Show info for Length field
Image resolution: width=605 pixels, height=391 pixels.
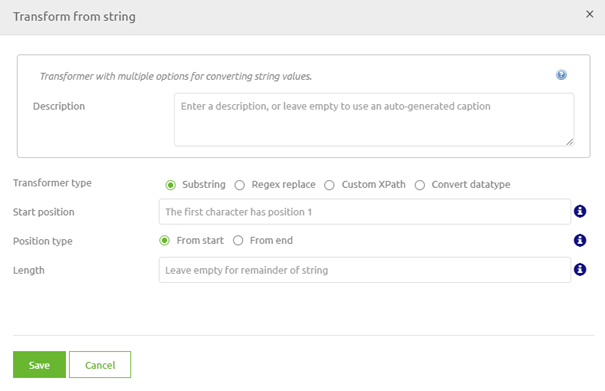[580, 269]
